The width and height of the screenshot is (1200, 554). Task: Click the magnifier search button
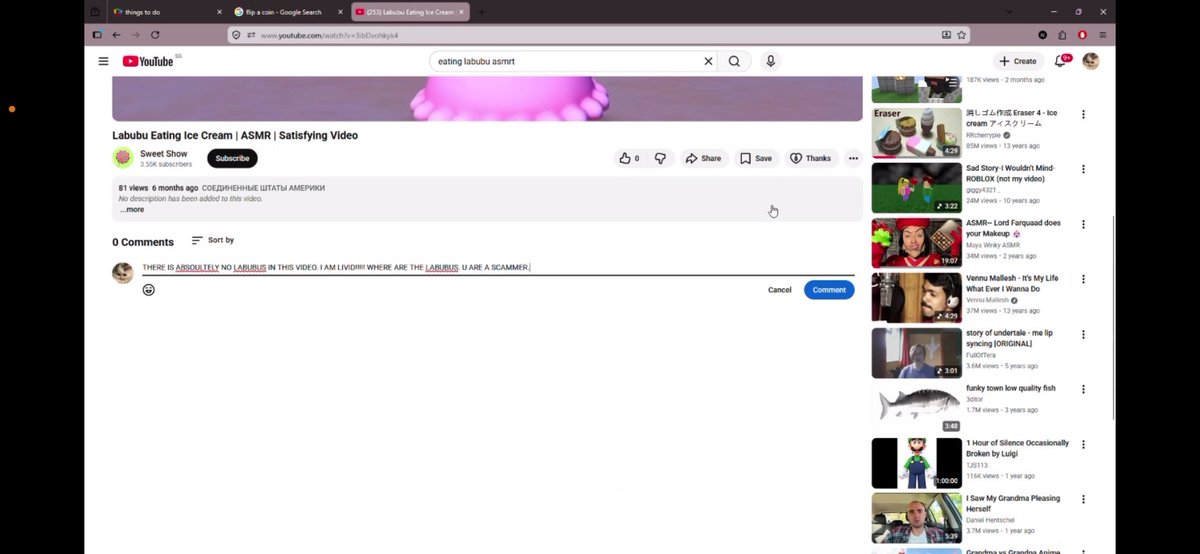tap(734, 61)
